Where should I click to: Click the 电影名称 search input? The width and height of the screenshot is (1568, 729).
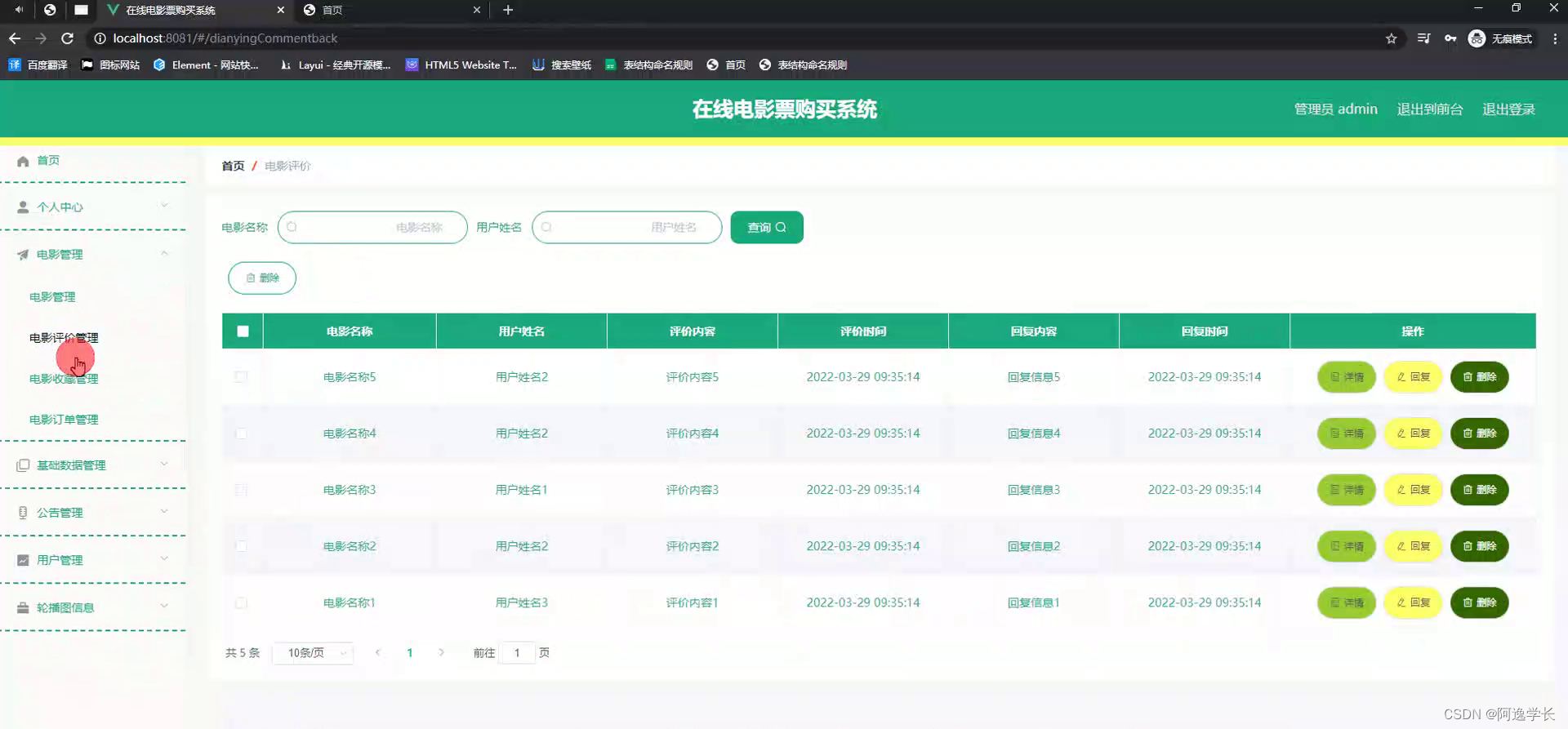372,228
